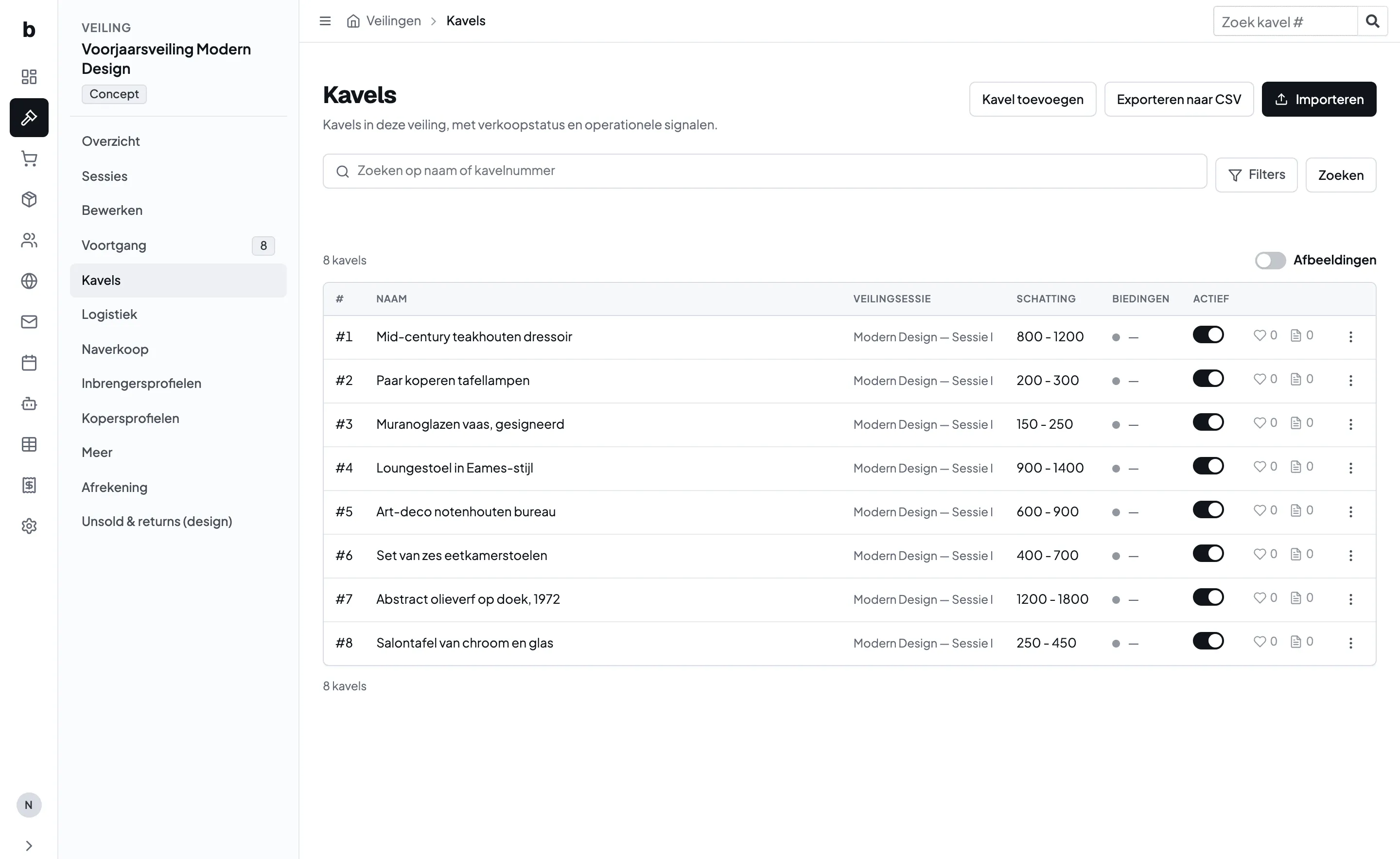Toggle the Afbeeldingen switch
This screenshot has width=1400, height=859.
click(1271, 260)
